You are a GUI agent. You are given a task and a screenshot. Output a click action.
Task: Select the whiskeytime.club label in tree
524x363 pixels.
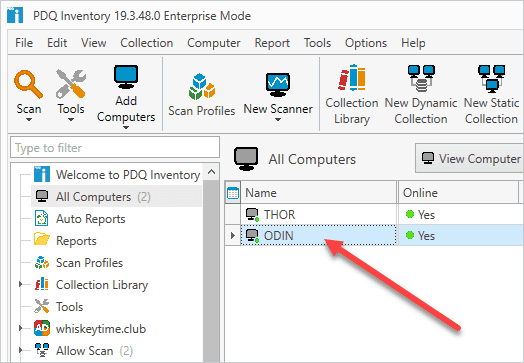[x=101, y=329]
